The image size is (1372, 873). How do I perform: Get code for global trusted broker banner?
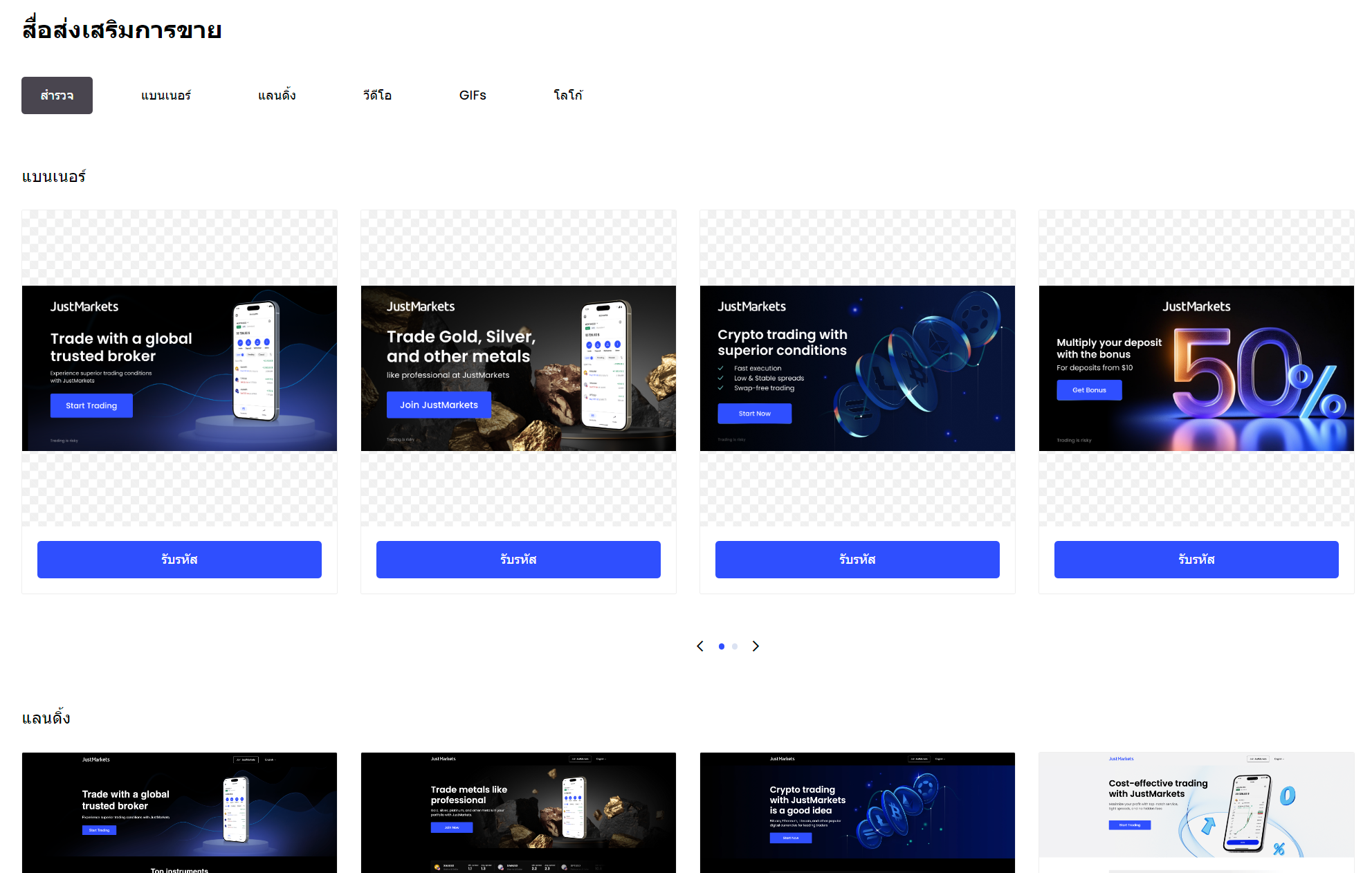coord(179,560)
